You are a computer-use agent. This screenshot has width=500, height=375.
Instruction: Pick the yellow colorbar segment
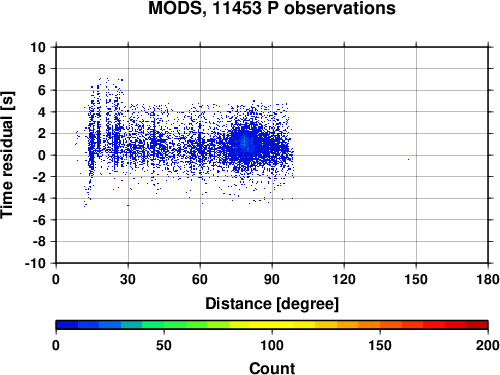pos(272,325)
